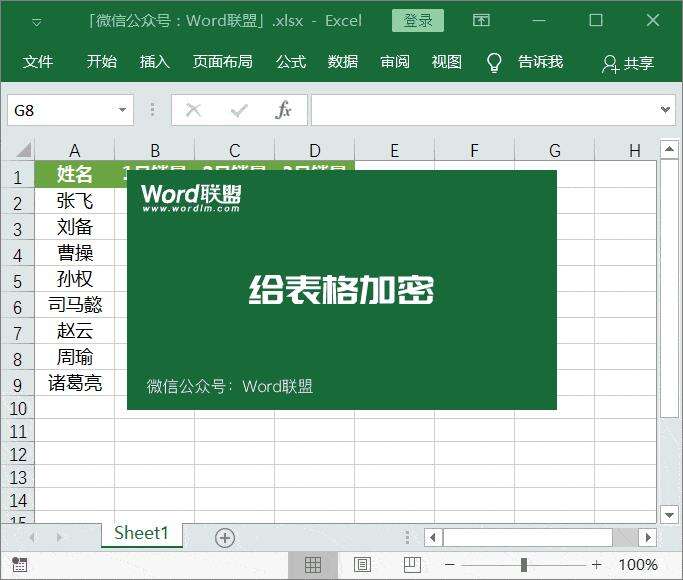
Task: Expand the Name Box dropdown arrow
Action: click(x=122, y=110)
